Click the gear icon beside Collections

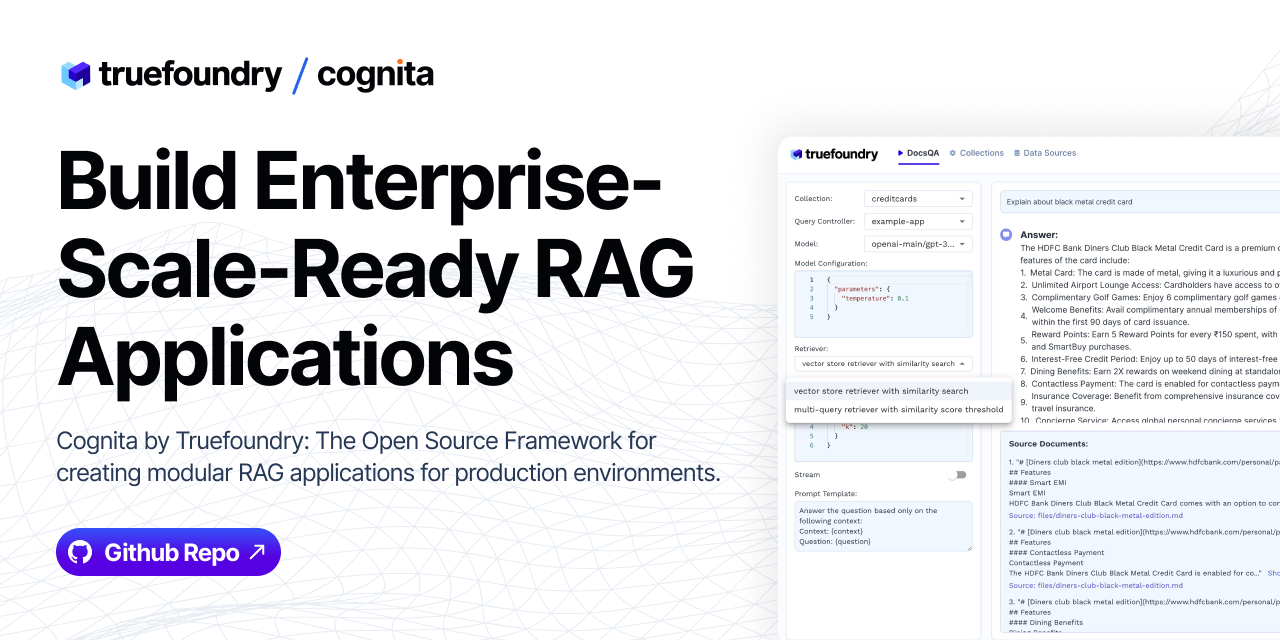pyautogui.click(x=953, y=153)
